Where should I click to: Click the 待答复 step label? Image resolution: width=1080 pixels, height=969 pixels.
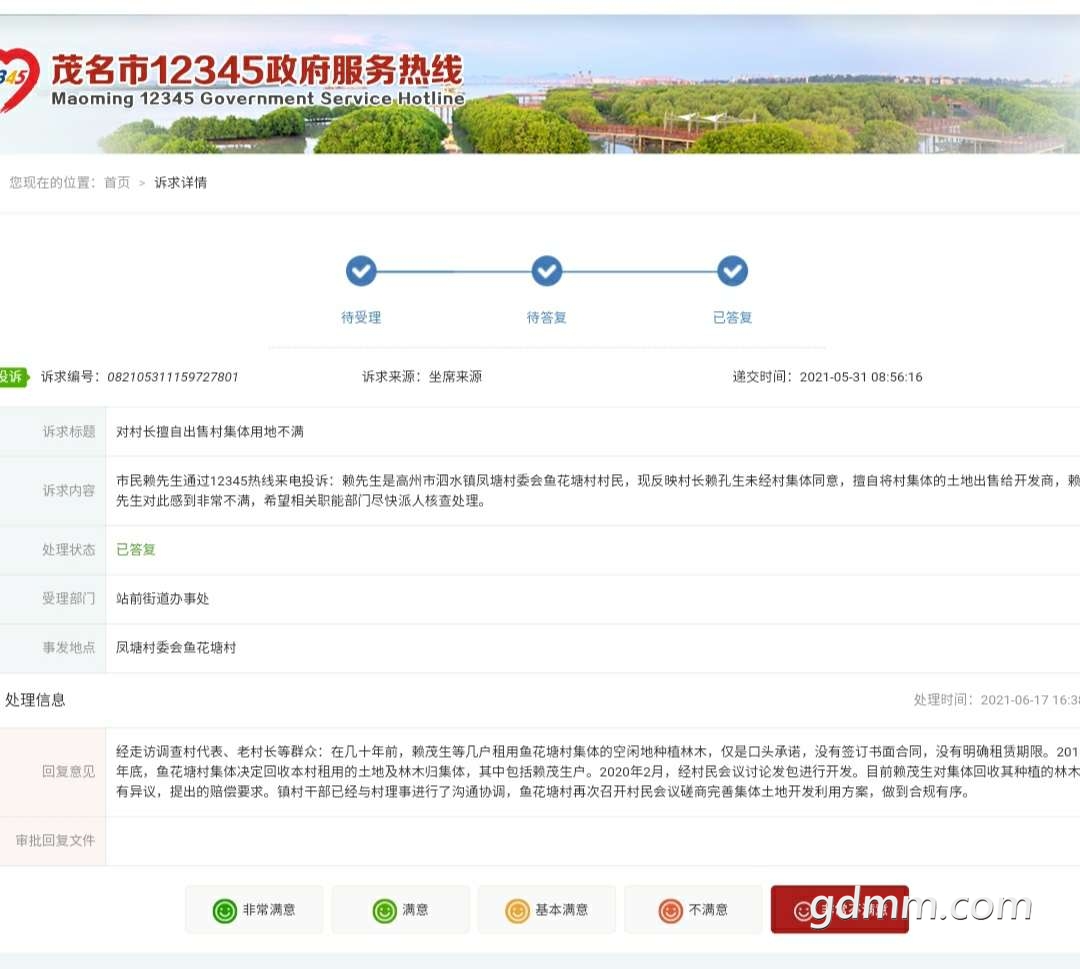(x=547, y=317)
